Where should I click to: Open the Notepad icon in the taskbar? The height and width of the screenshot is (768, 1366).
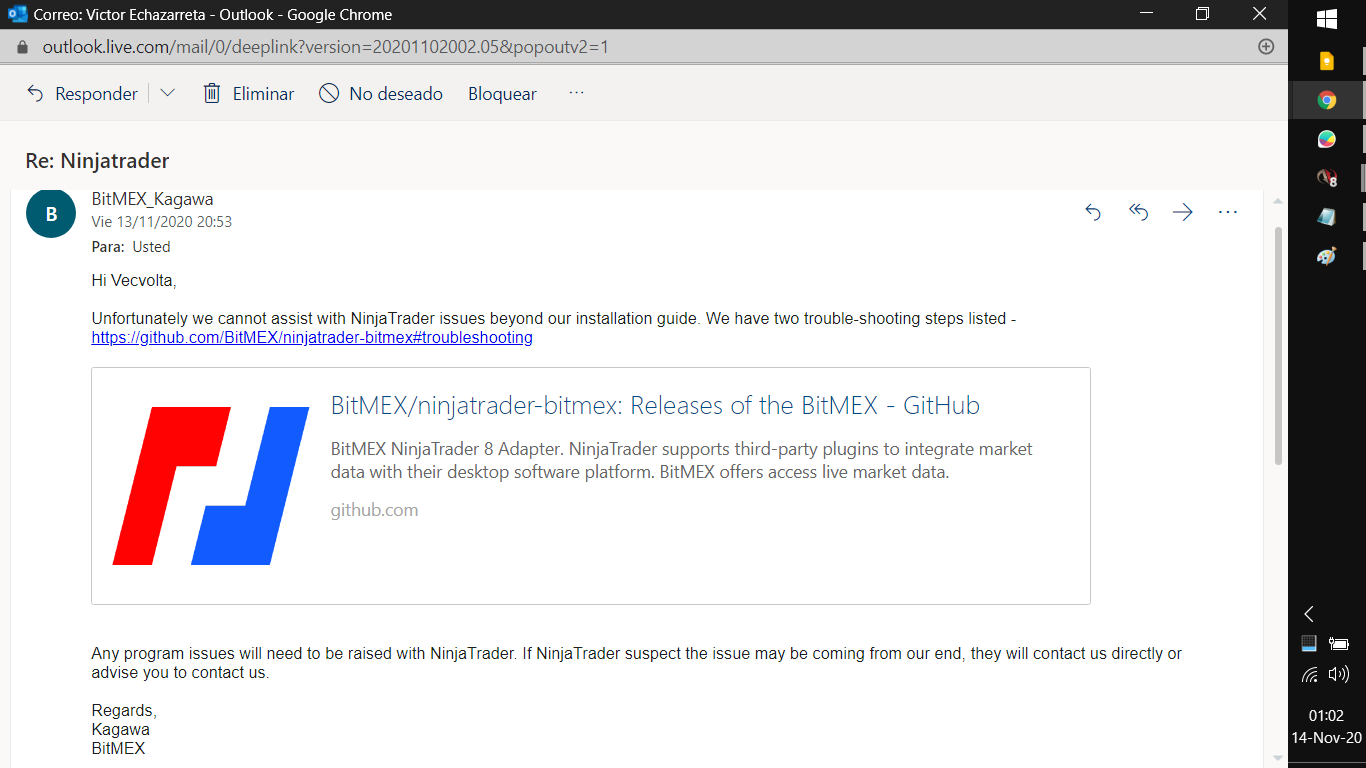pos(1327,217)
